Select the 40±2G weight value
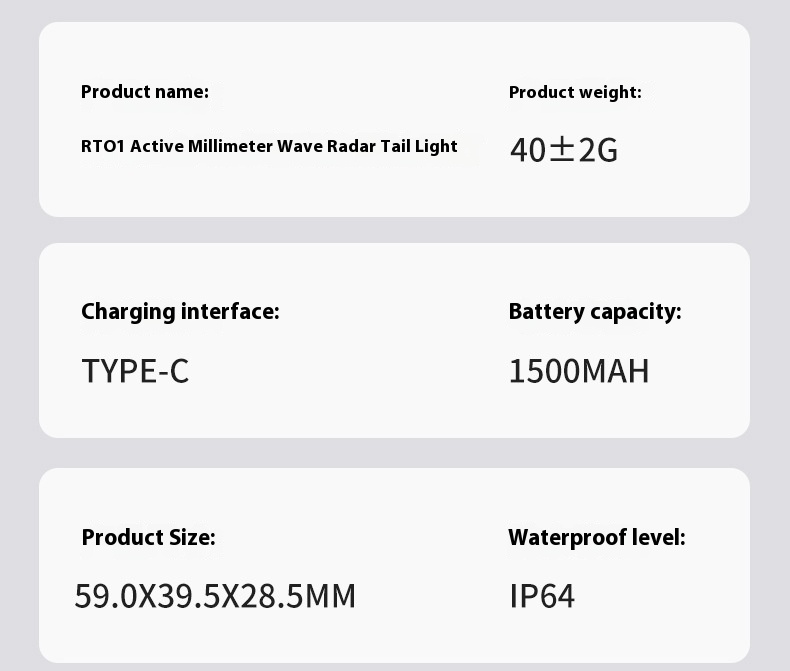790x671 pixels. pyautogui.click(x=564, y=150)
